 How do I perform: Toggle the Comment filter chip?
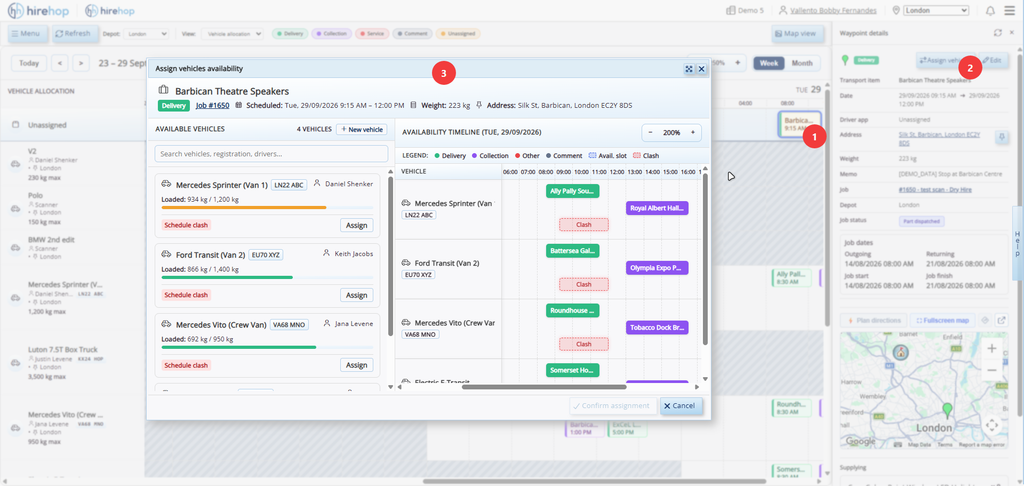[x=413, y=33]
